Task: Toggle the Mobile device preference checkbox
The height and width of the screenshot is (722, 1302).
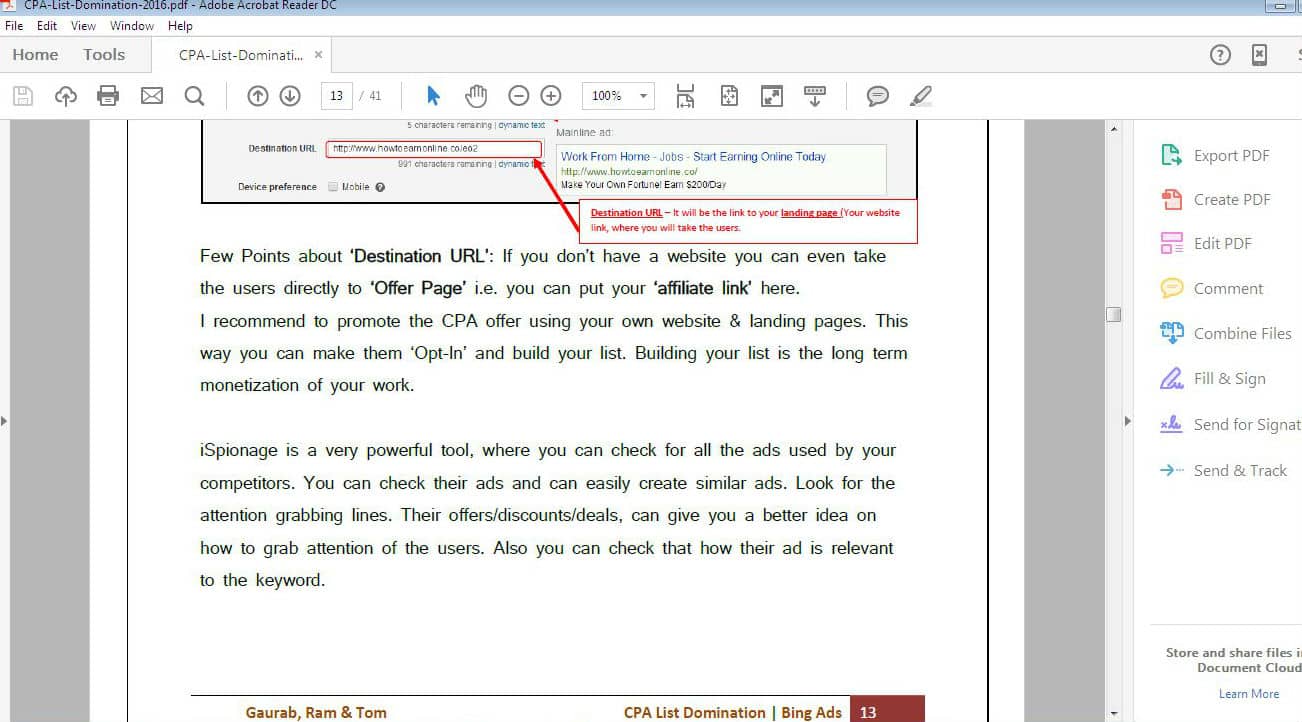Action: tap(333, 187)
